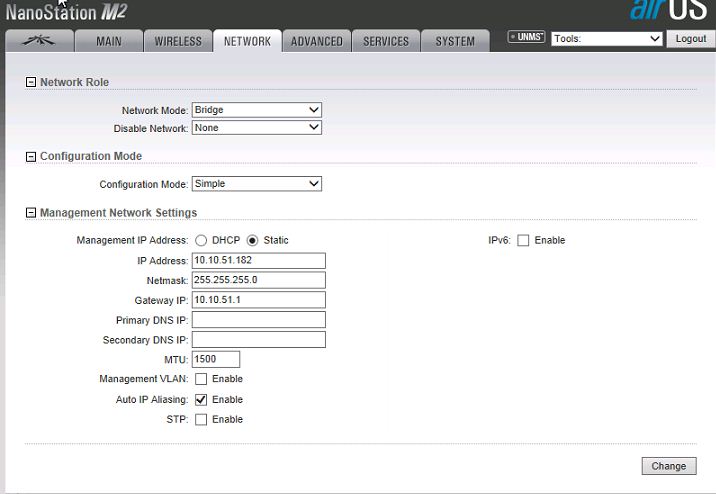Click the Primary DNS IP field

258,320
